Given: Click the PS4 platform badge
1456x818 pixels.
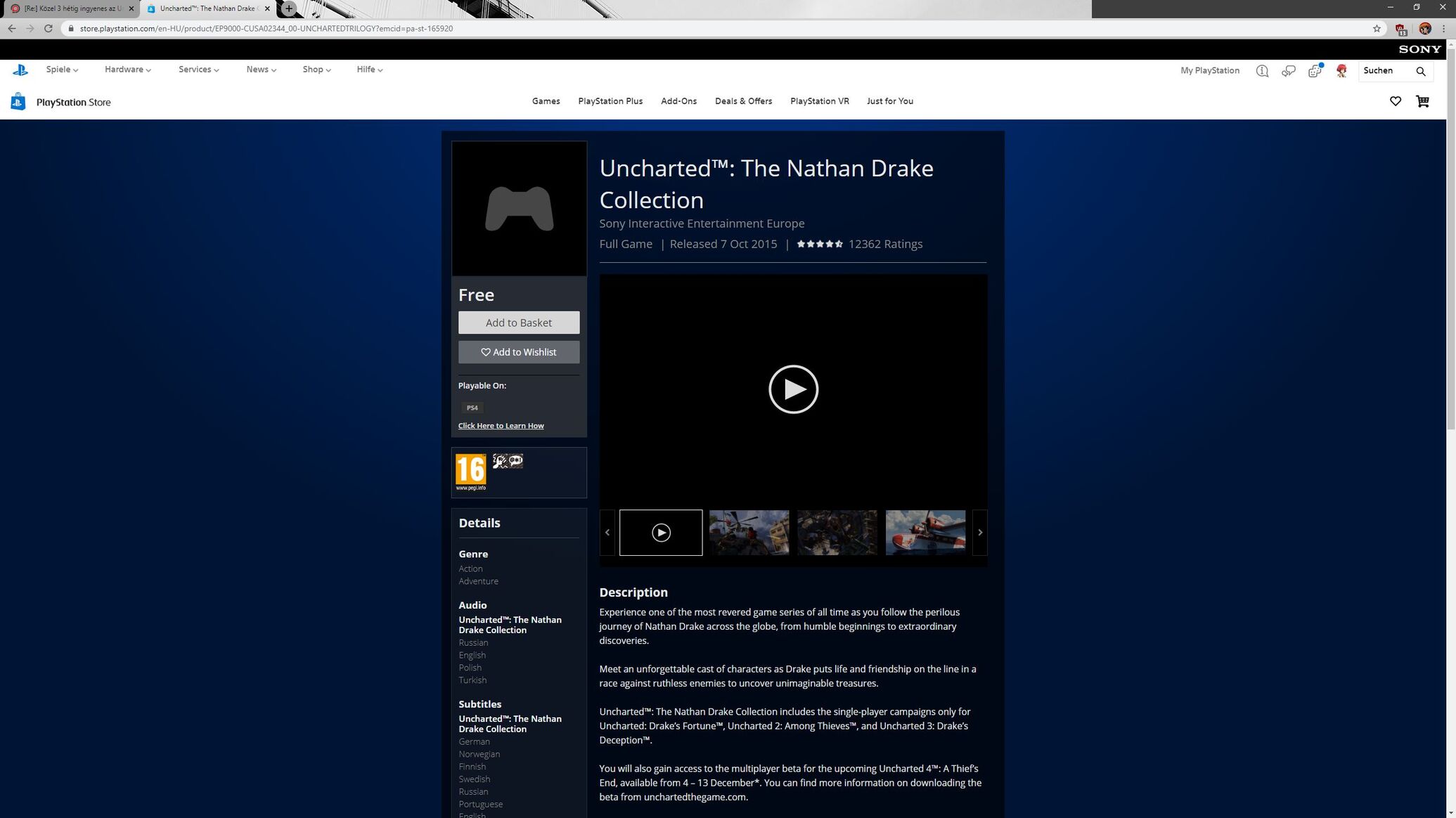Looking at the screenshot, I should (472, 408).
